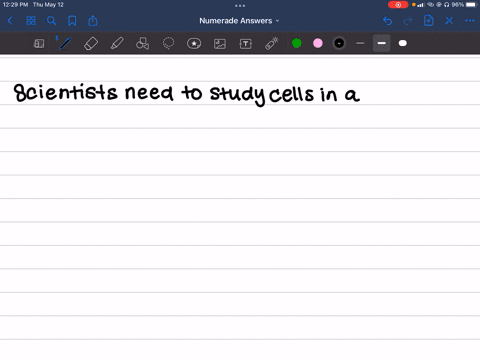This screenshot has height=360, width=480.
Task: Open the search magnifier
Action: (x=51, y=21)
